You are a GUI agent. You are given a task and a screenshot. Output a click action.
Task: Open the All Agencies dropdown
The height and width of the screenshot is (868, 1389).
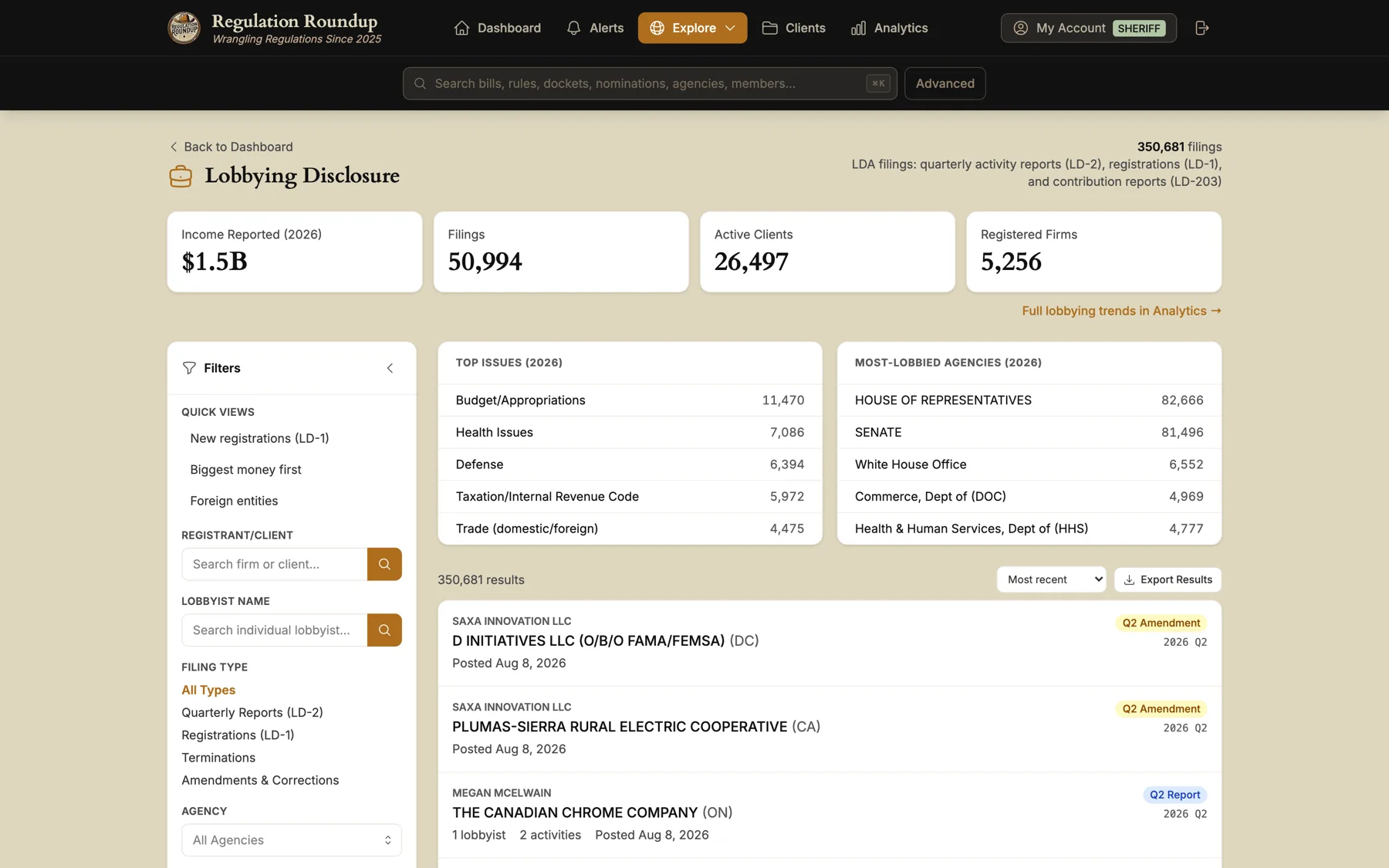(292, 840)
